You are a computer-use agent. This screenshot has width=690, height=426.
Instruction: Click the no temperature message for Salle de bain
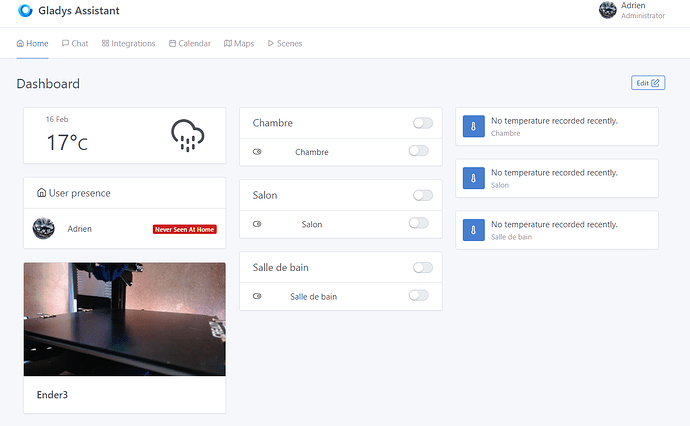(x=554, y=225)
